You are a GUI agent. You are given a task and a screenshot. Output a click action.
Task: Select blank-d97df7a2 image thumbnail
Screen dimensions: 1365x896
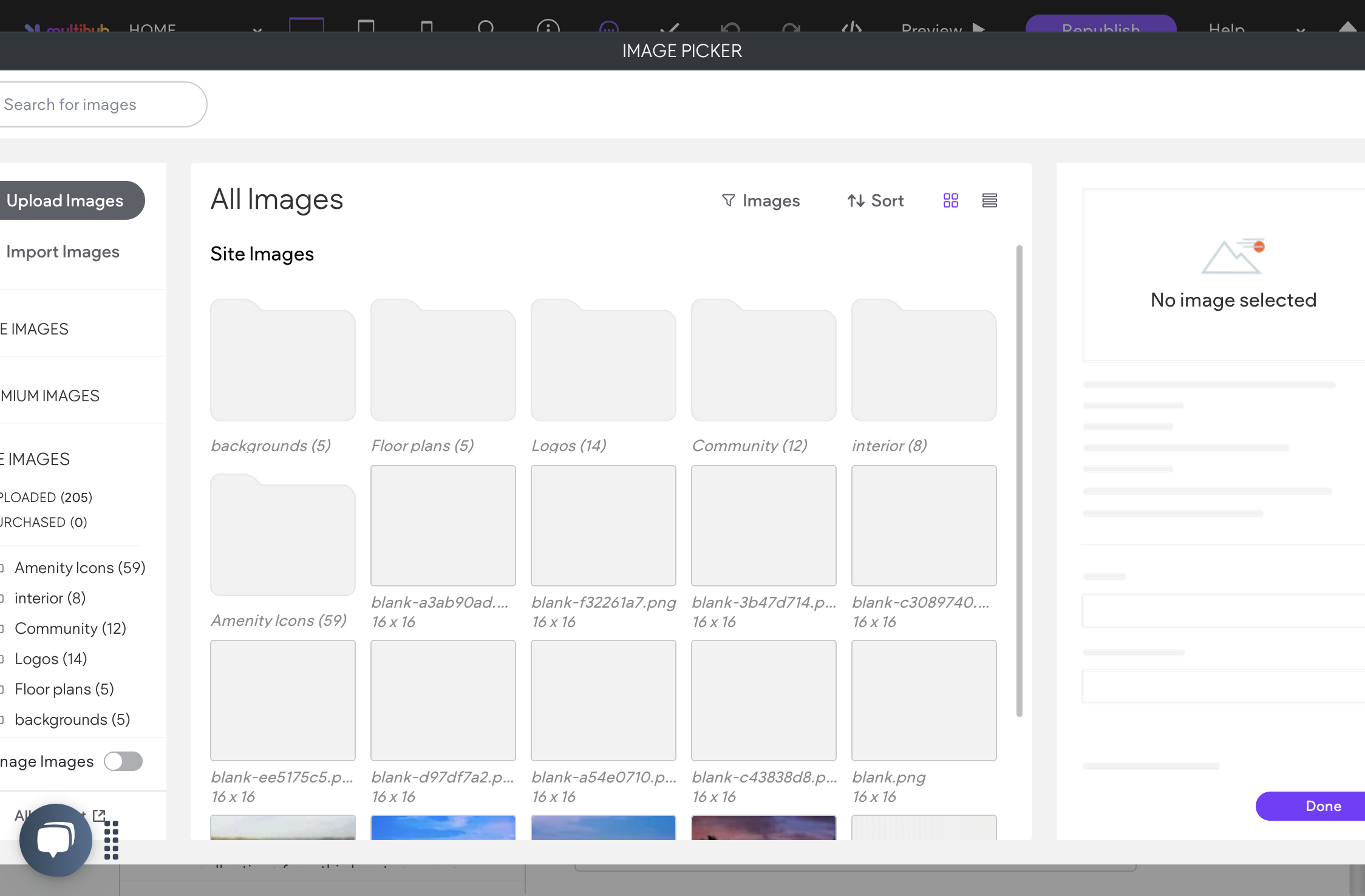pyautogui.click(x=443, y=701)
